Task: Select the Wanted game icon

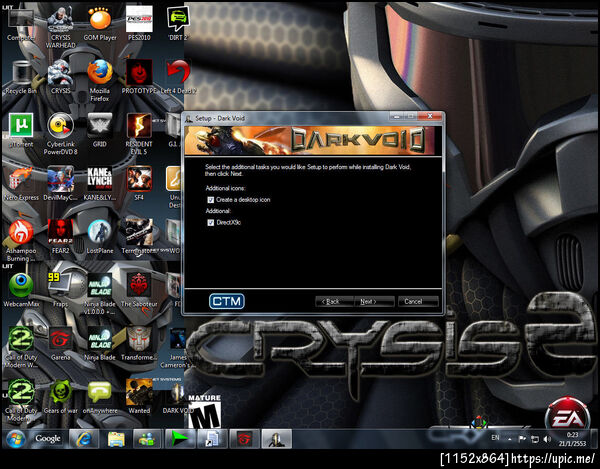Action: coord(139,397)
